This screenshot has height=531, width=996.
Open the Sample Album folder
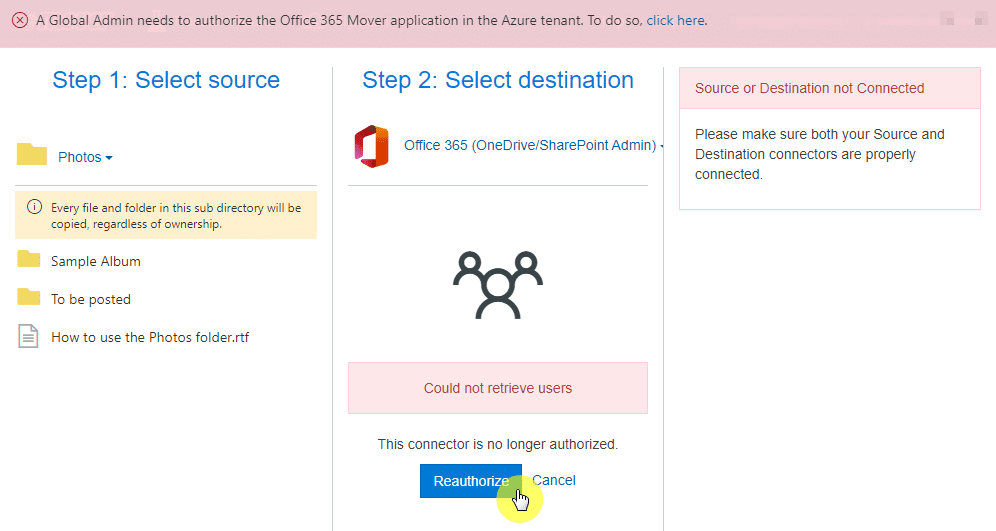(x=96, y=261)
